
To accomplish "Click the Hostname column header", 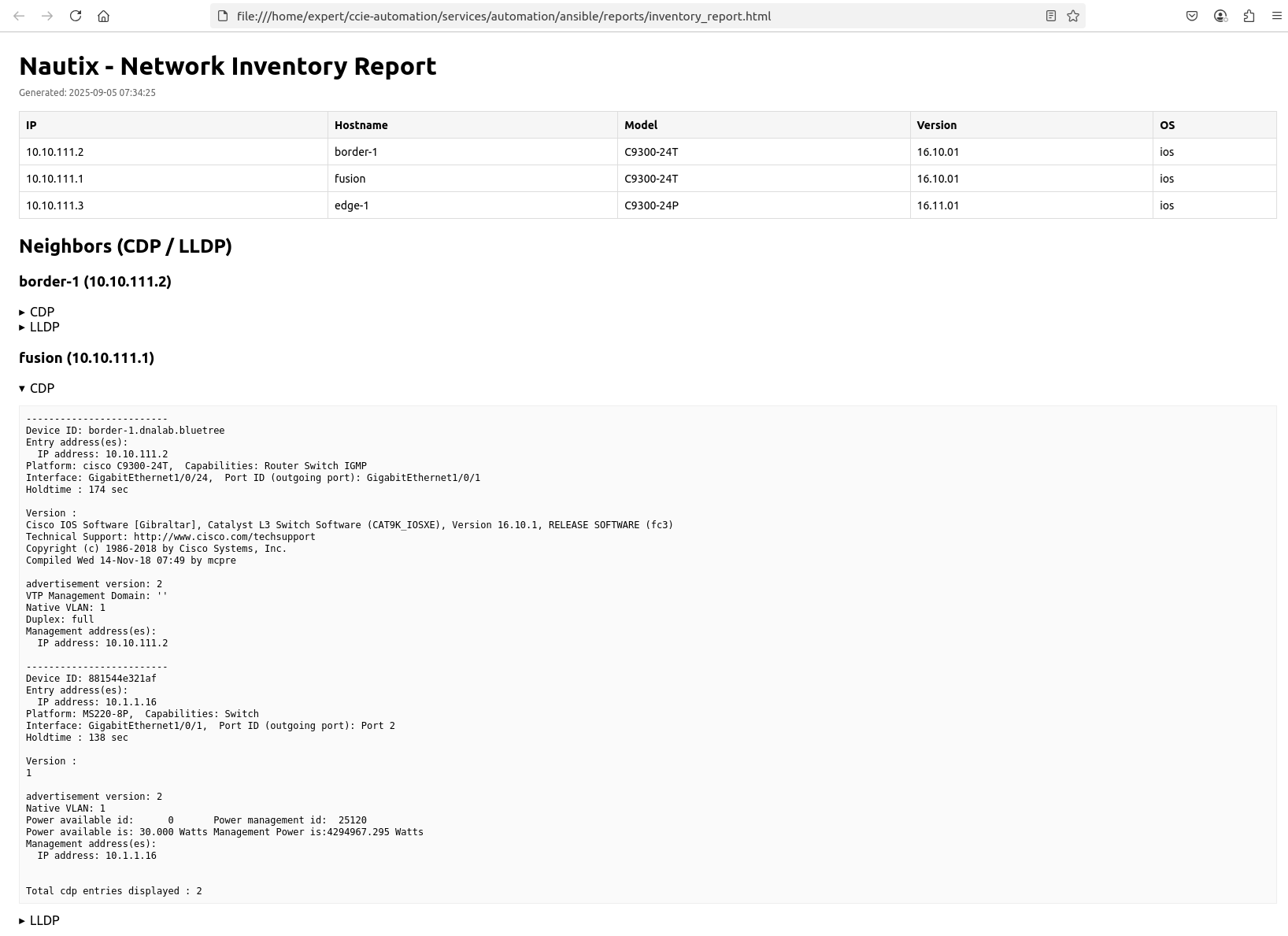I will pos(361,125).
